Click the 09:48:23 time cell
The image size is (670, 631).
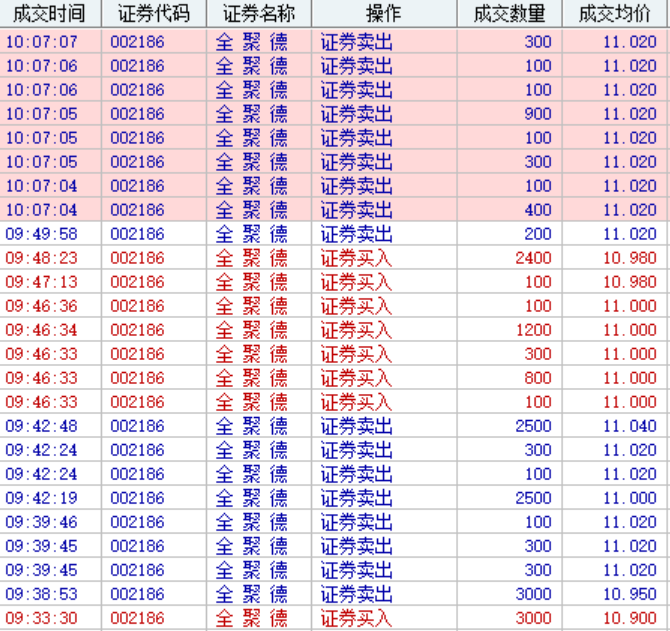point(41,258)
